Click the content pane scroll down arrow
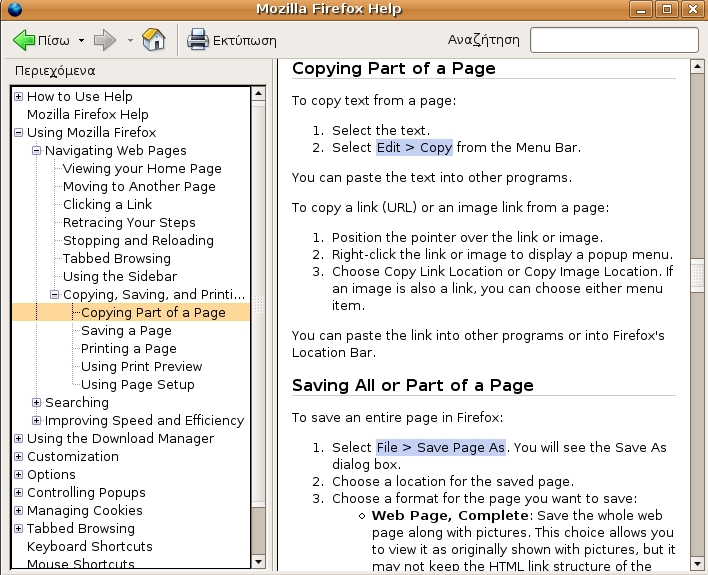The image size is (708, 575). (697, 564)
